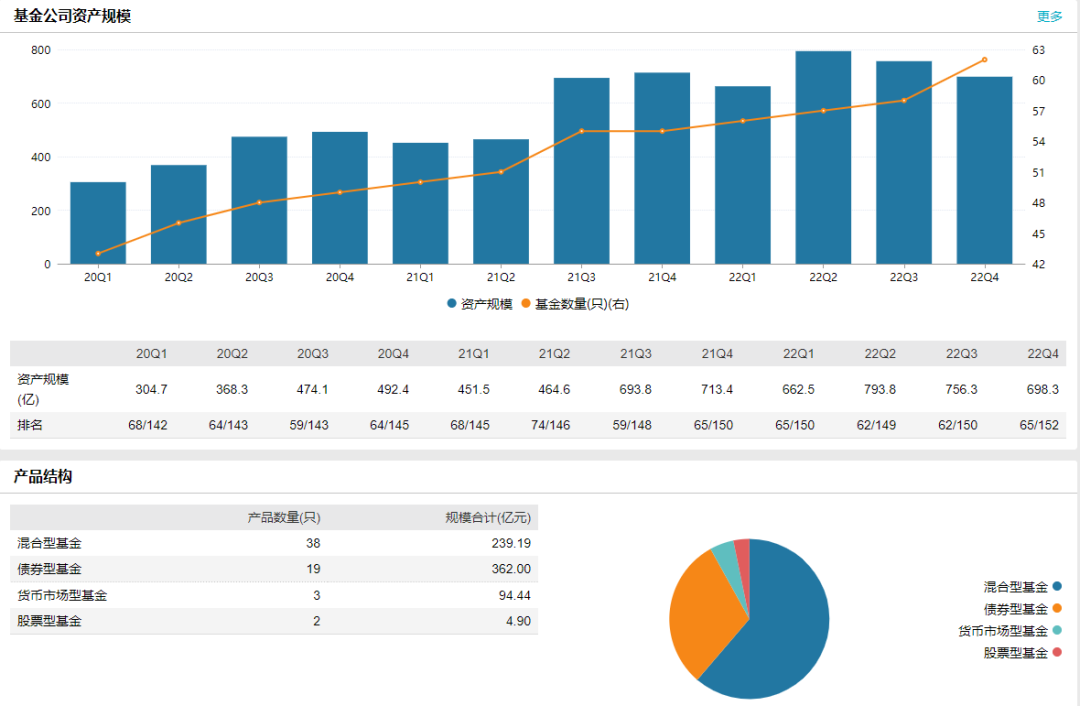Toggle the 基金数量(只)(右) legend item
Viewport: 1080px width, 706px height.
[x=575, y=304]
